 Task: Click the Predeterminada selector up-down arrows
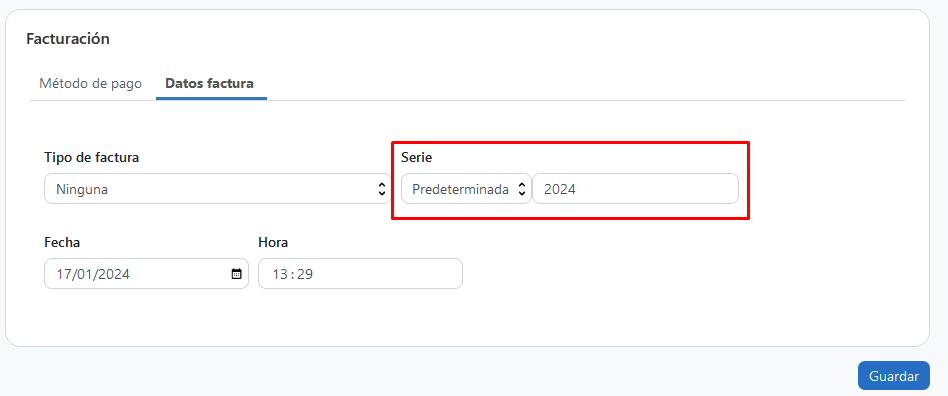(522, 189)
